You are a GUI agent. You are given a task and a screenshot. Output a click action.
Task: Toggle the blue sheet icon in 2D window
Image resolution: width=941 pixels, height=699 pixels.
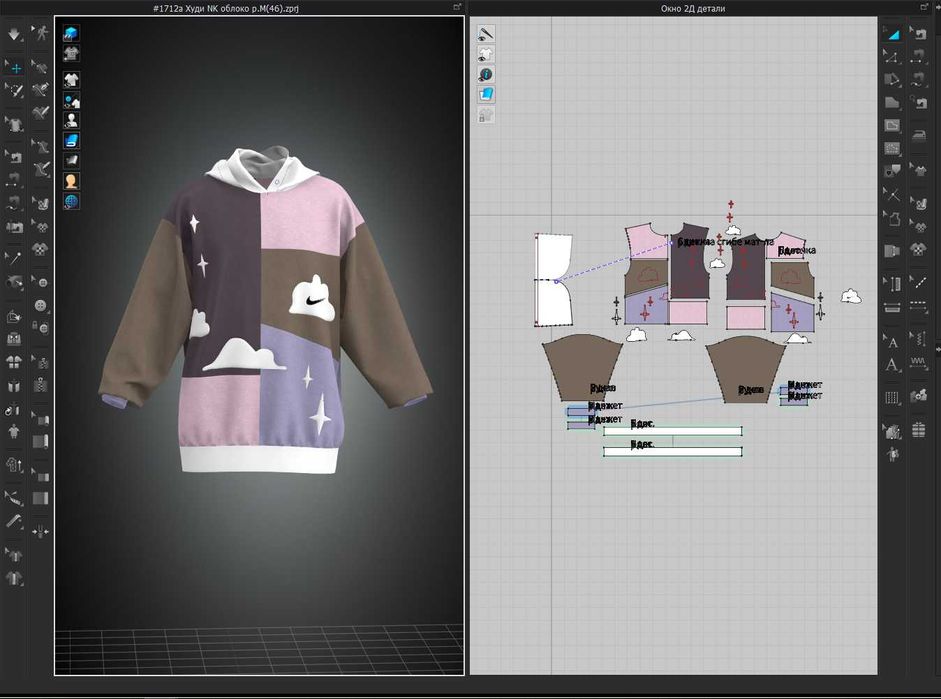(x=486, y=95)
